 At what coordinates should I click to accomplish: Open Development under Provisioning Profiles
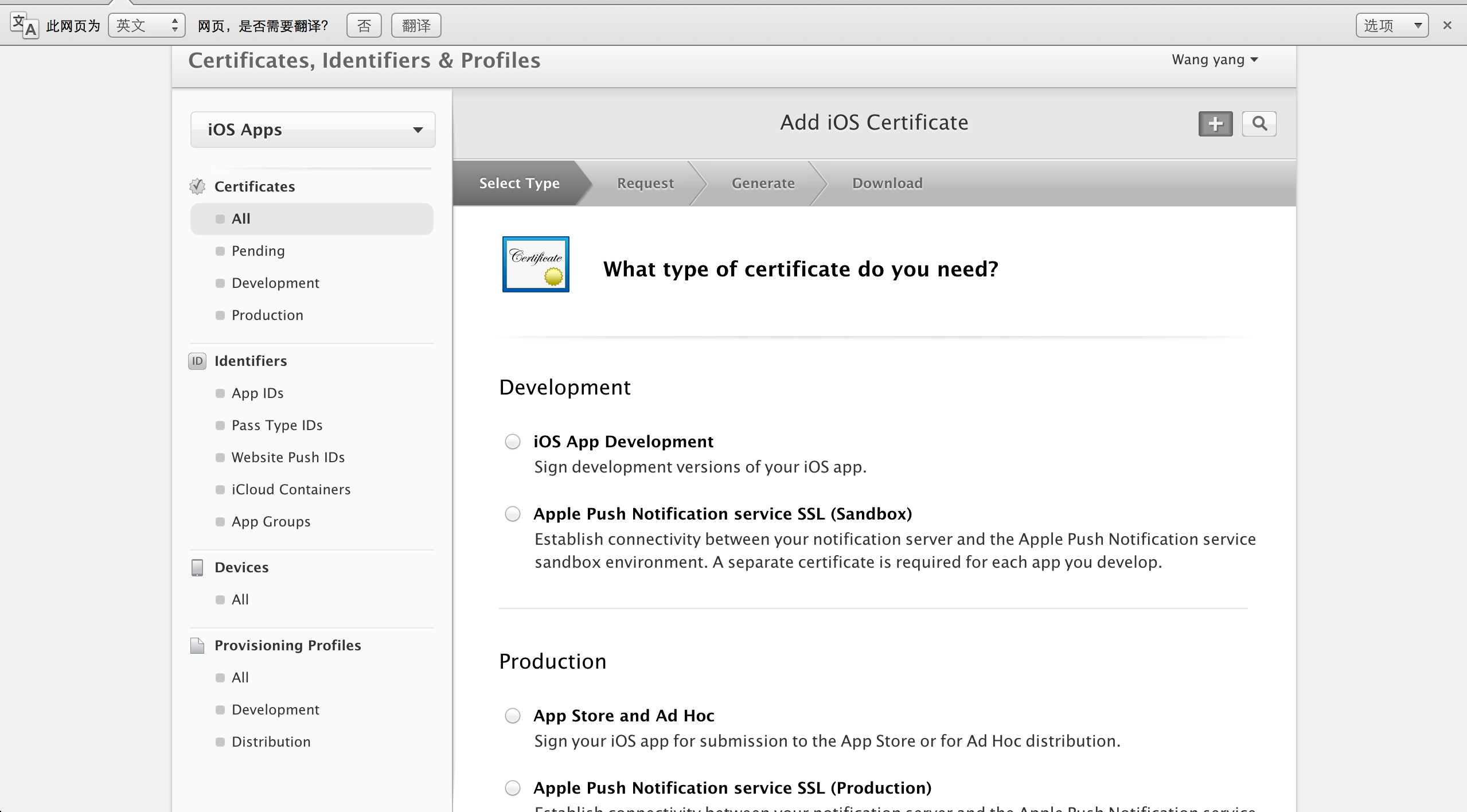pos(275,709)
